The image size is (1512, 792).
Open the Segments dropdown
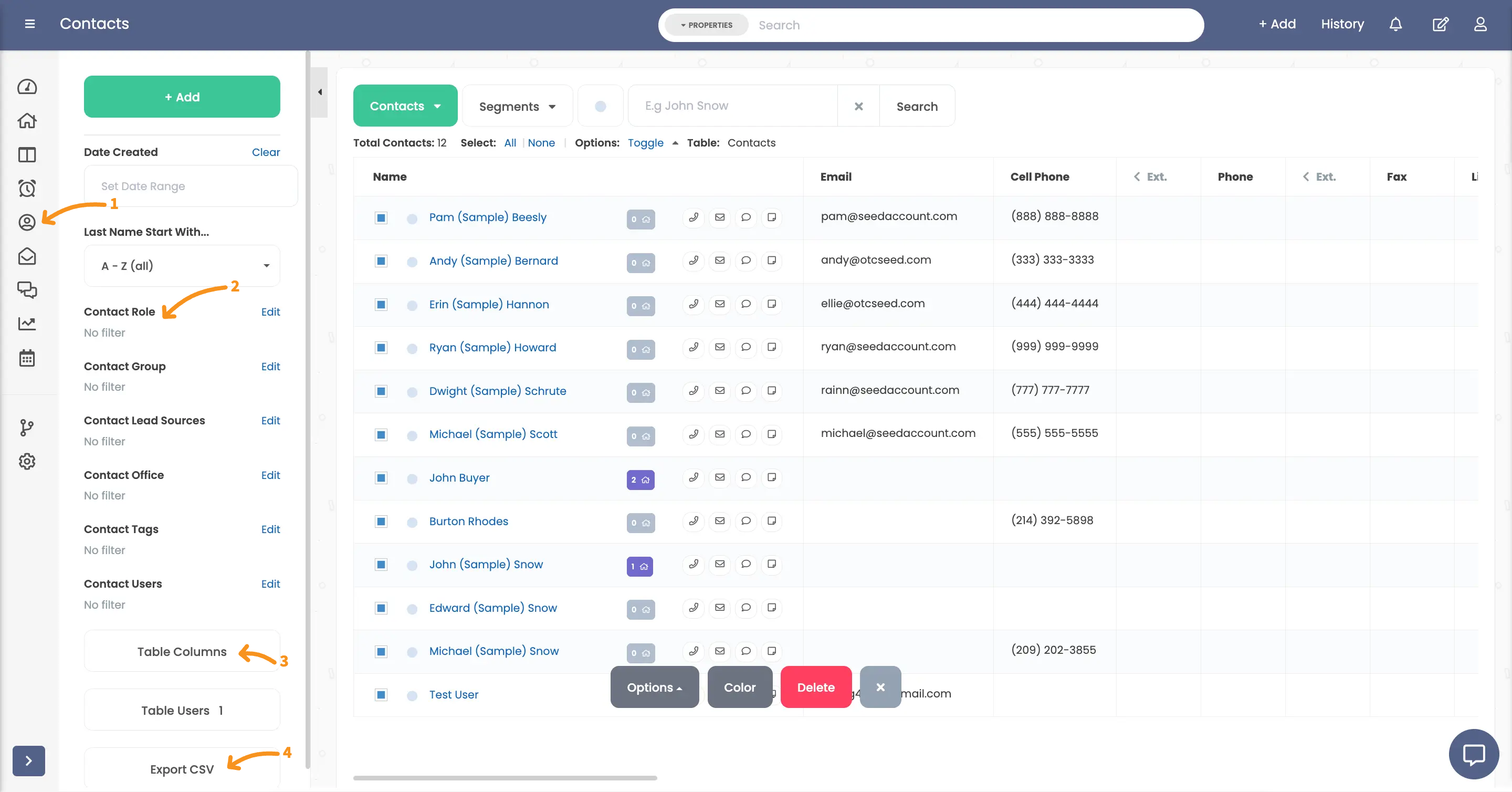point(517,106)
